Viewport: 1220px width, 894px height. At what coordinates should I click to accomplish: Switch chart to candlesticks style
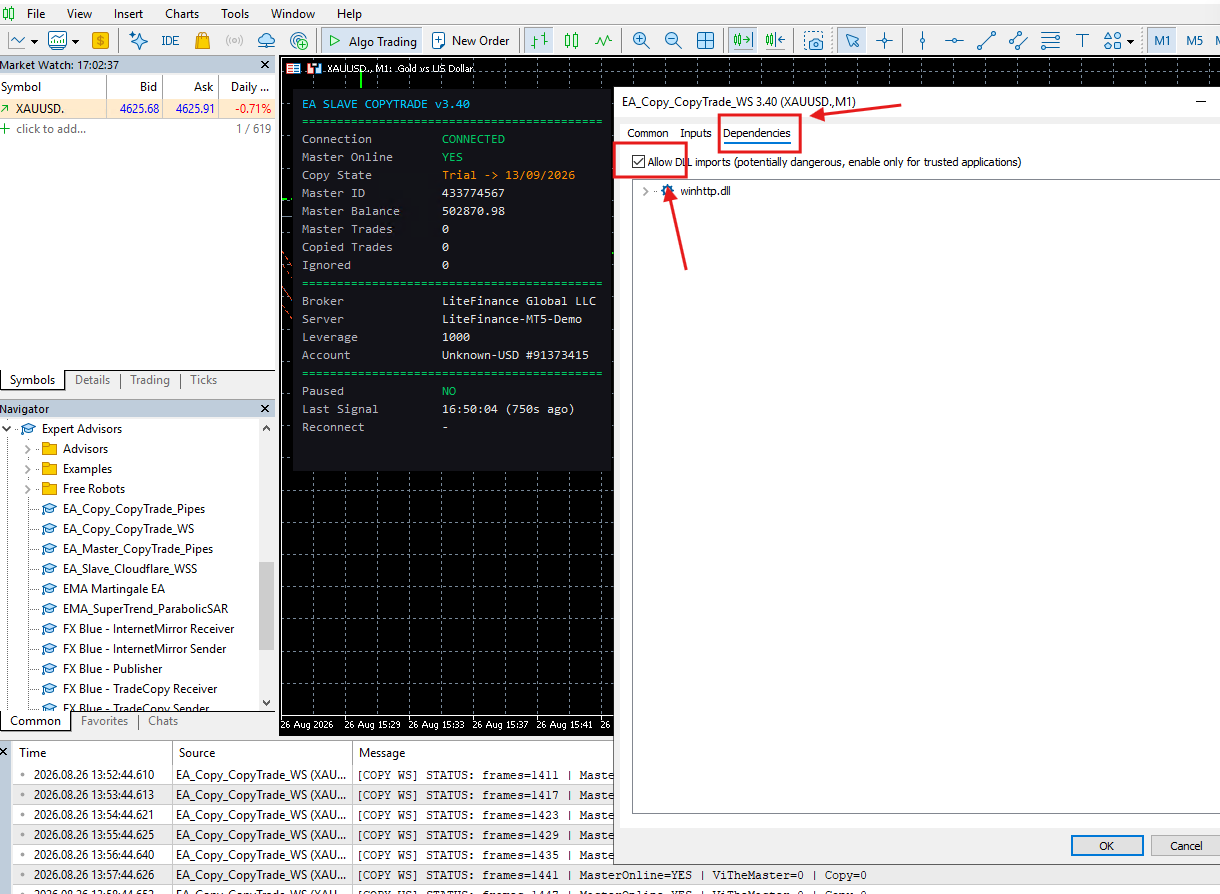(572, 41)
